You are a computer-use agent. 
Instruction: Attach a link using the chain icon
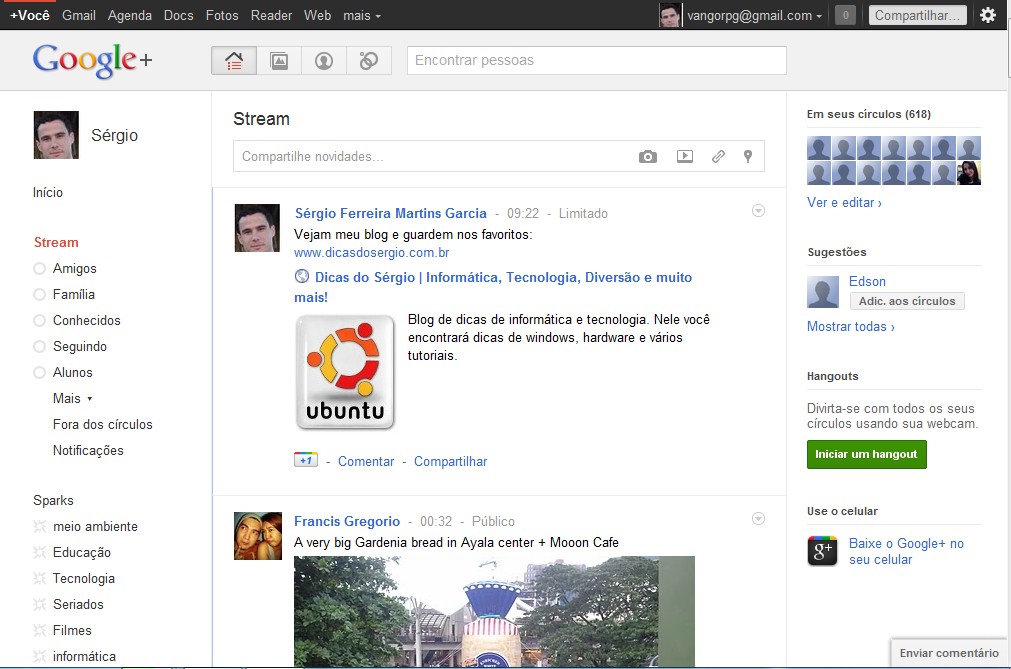coord(718,157)
